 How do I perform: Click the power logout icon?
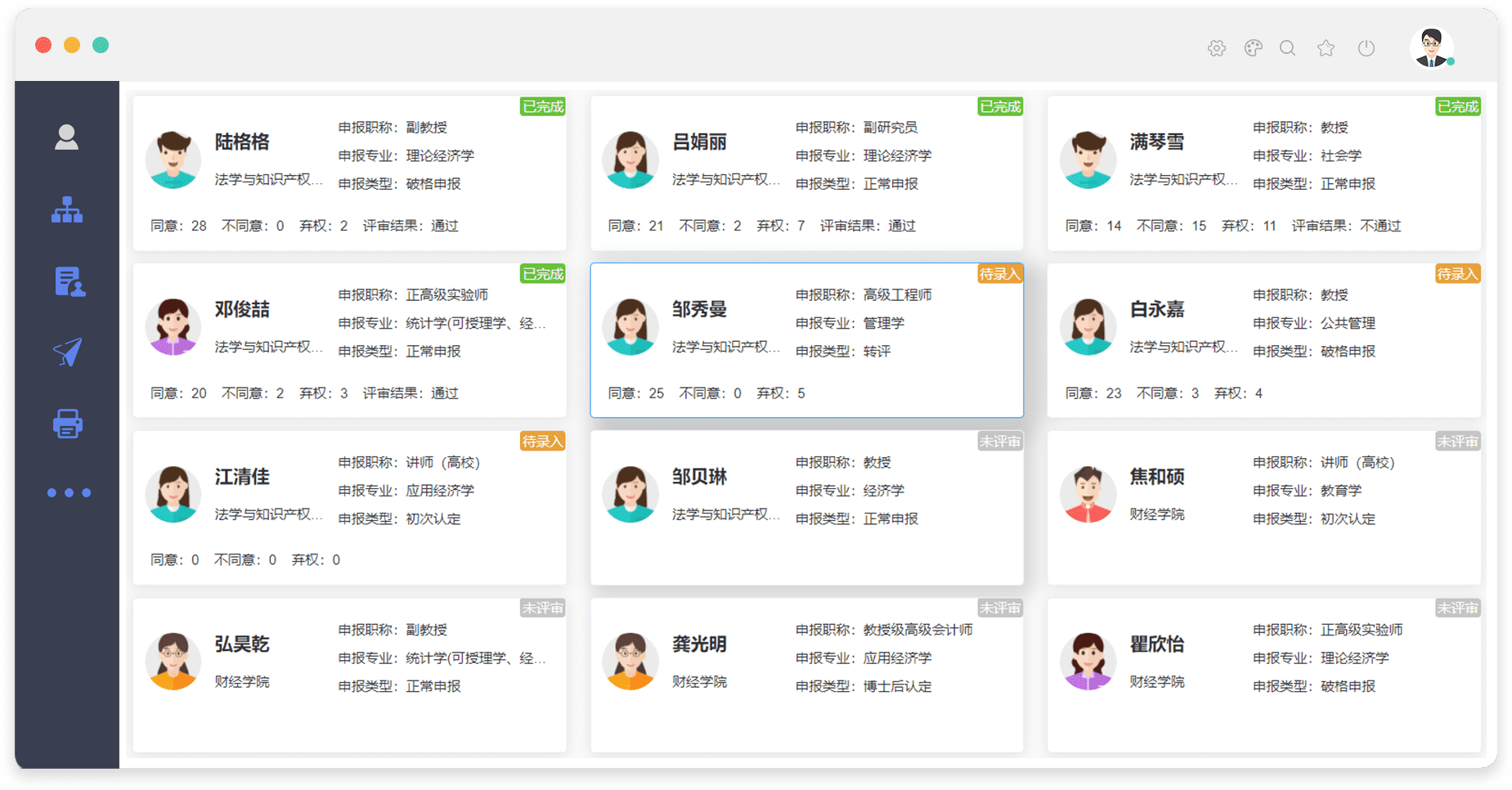1366,48
